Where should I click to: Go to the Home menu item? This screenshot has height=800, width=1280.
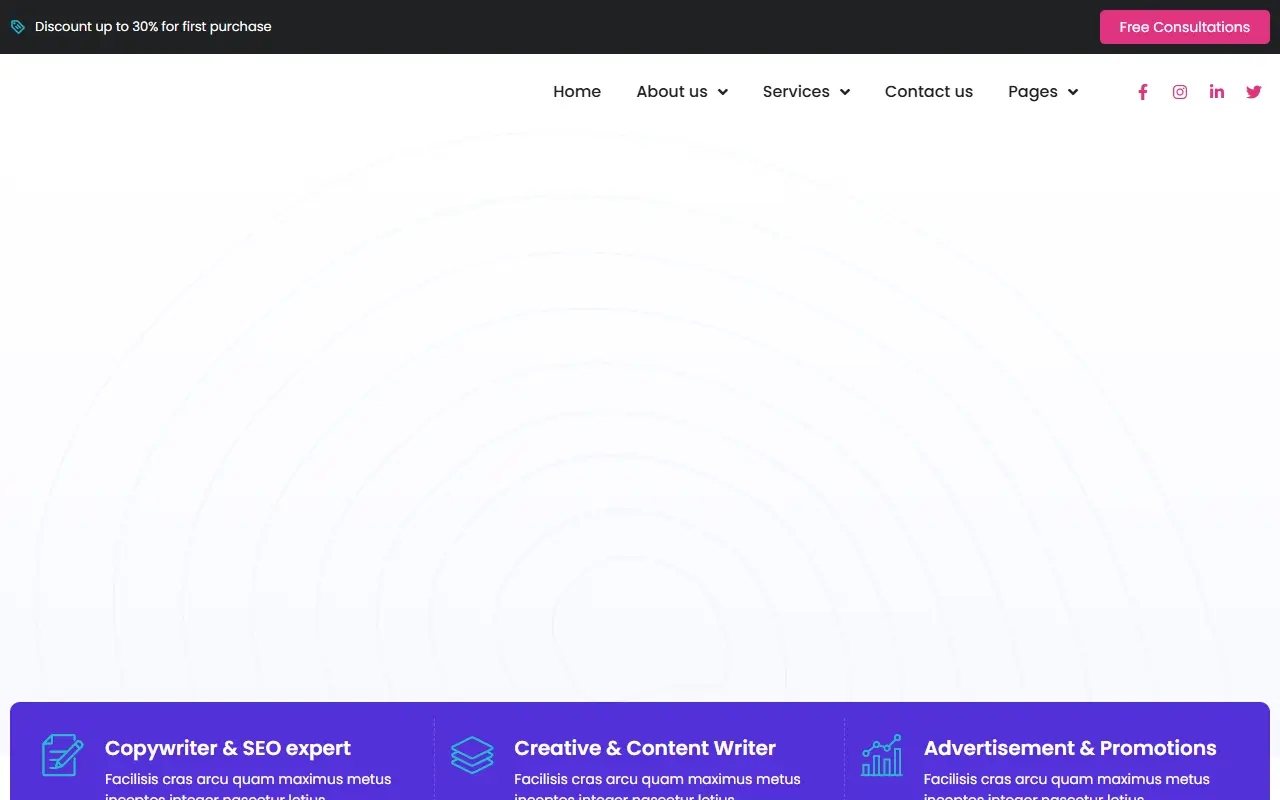tap(577, 91)
